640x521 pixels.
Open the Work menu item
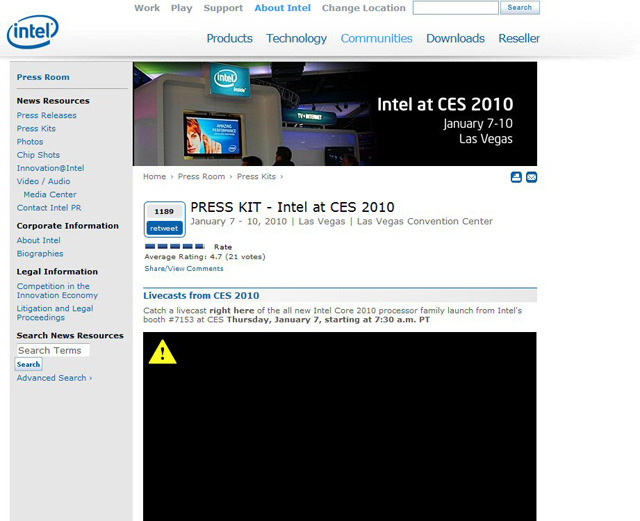pos(147,8)
